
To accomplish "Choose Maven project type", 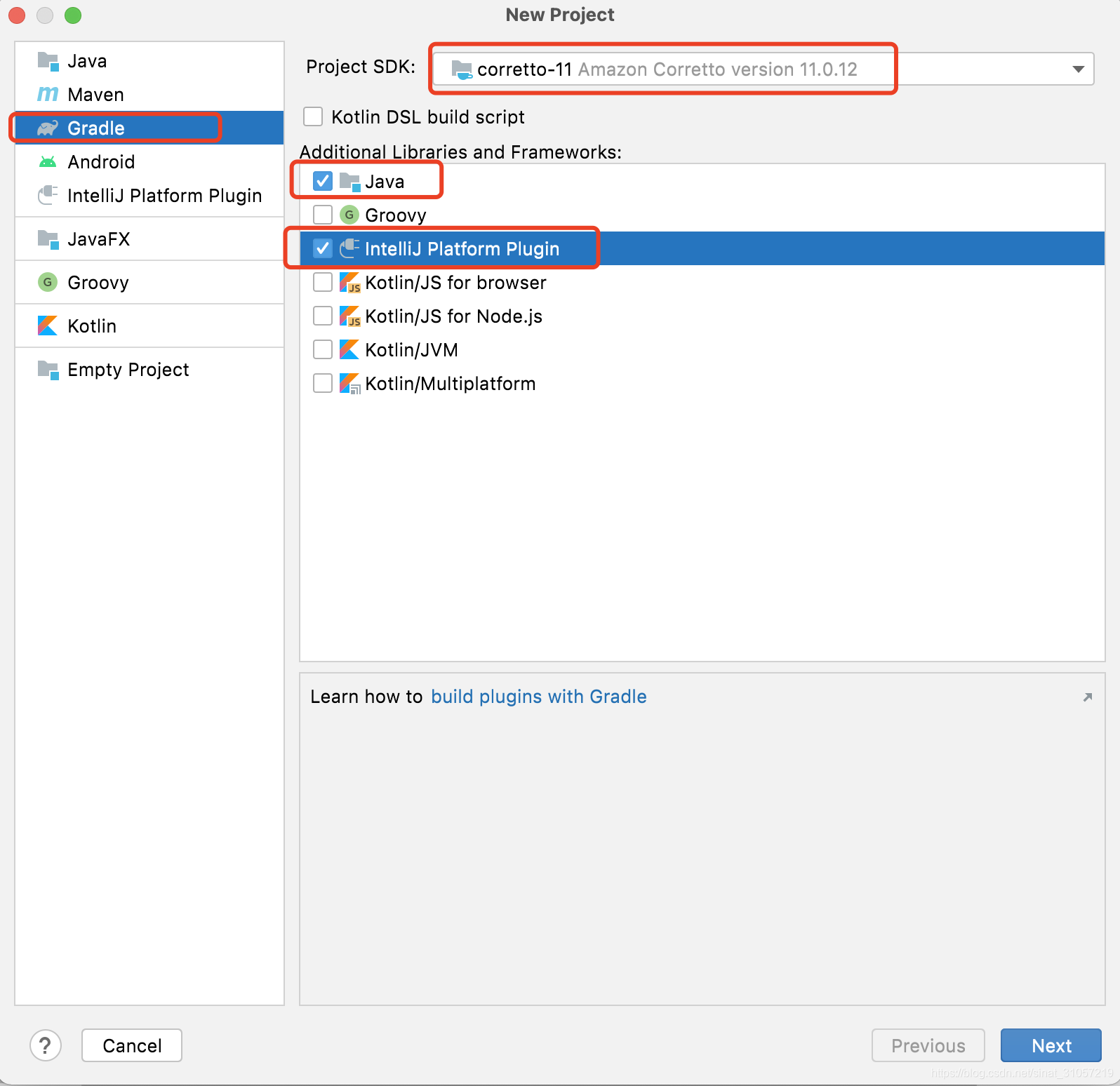I will point(149,95).
